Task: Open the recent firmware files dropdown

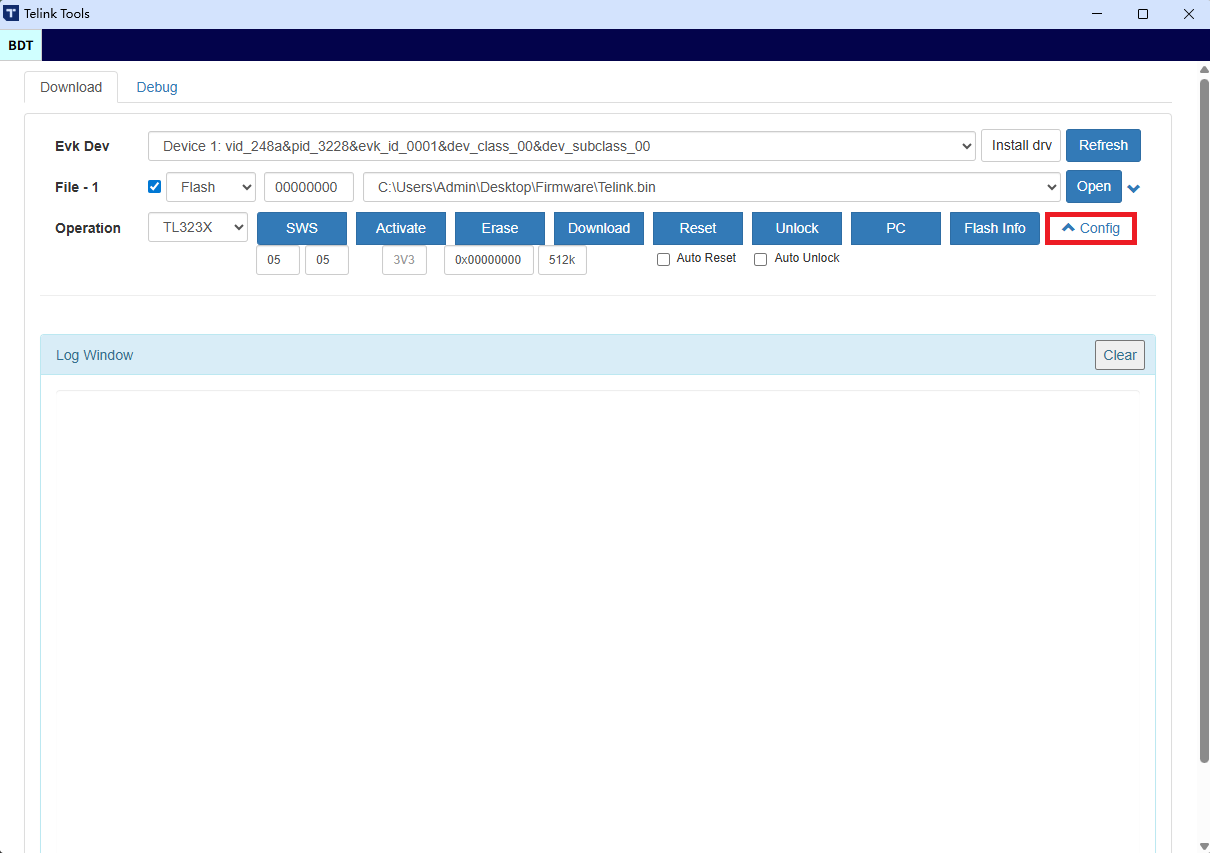Action: coord(1133,187)
